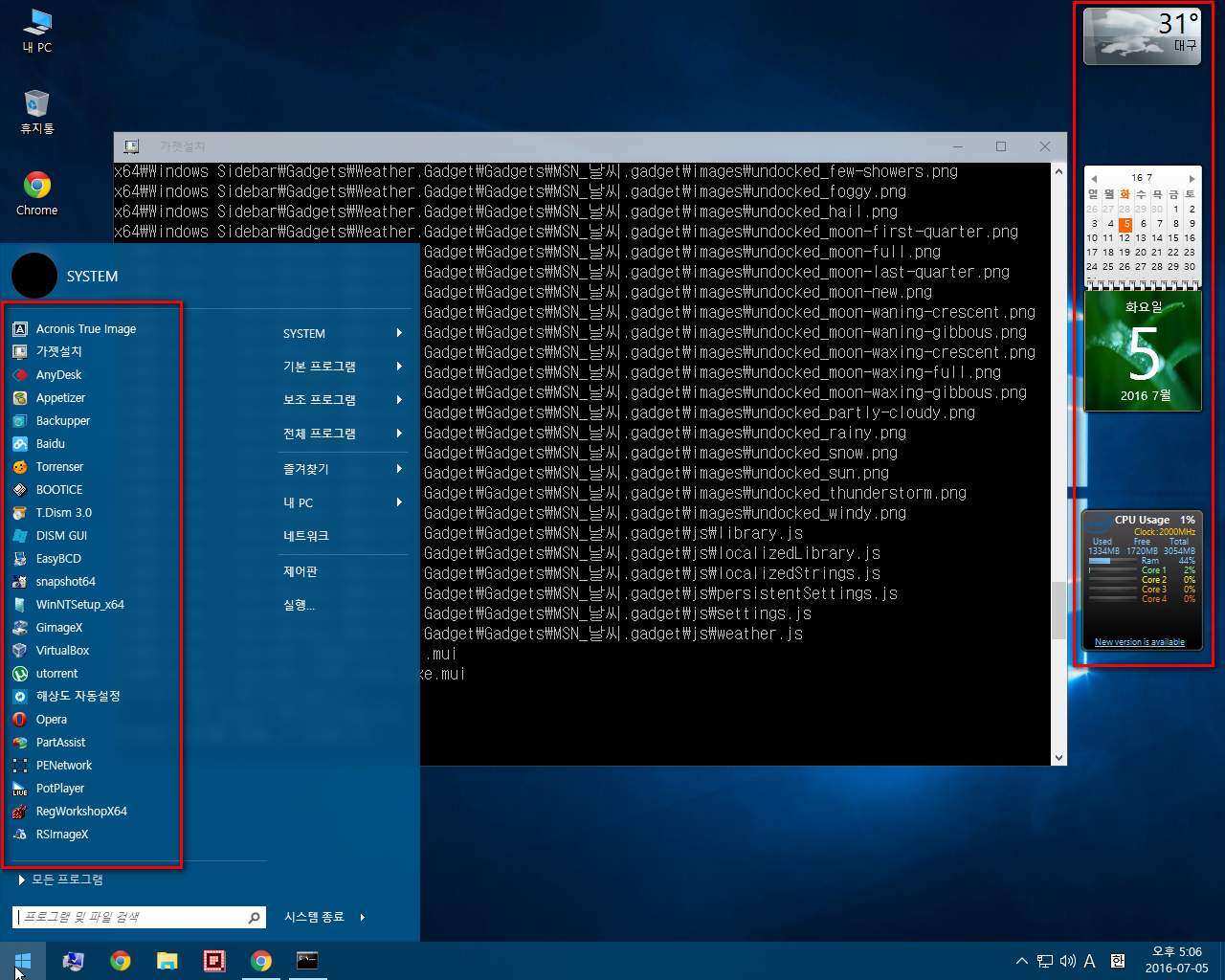Open 내 PC desktop icon
The image size is (1225, 980).
coord(37,31)
